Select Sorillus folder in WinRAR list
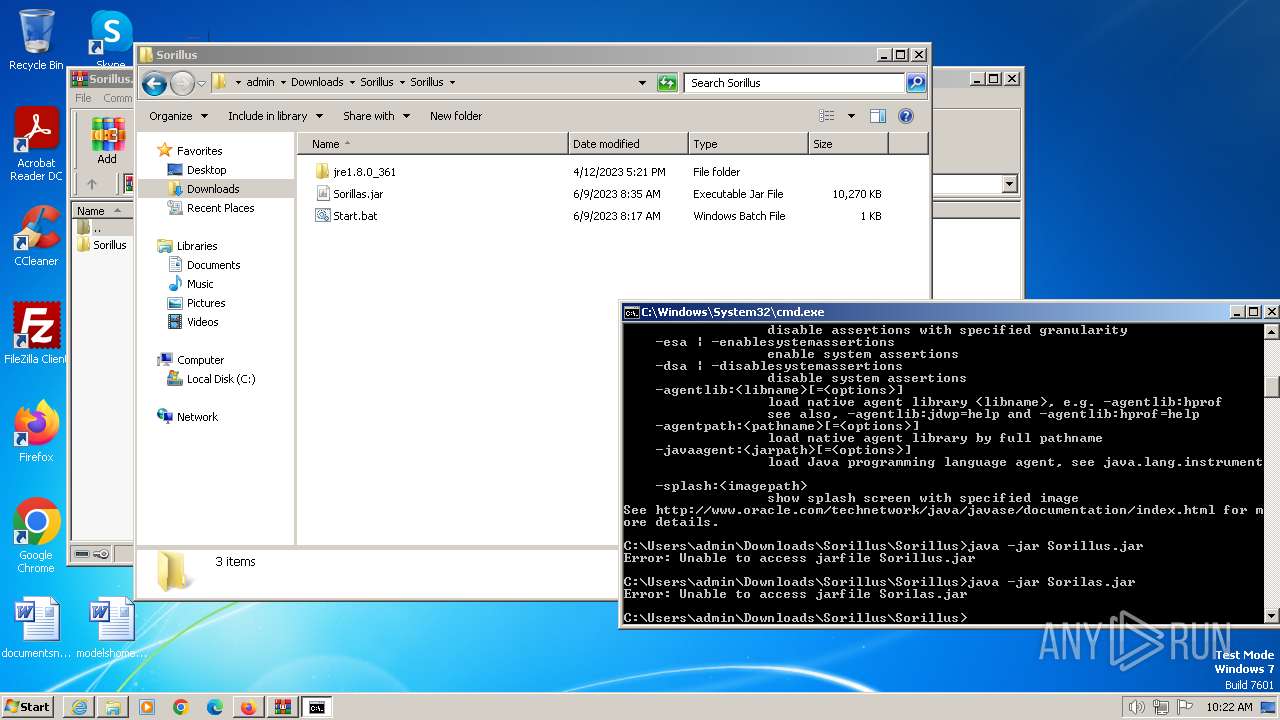This screenshot has height=720, width=1280. click(103, 245)
